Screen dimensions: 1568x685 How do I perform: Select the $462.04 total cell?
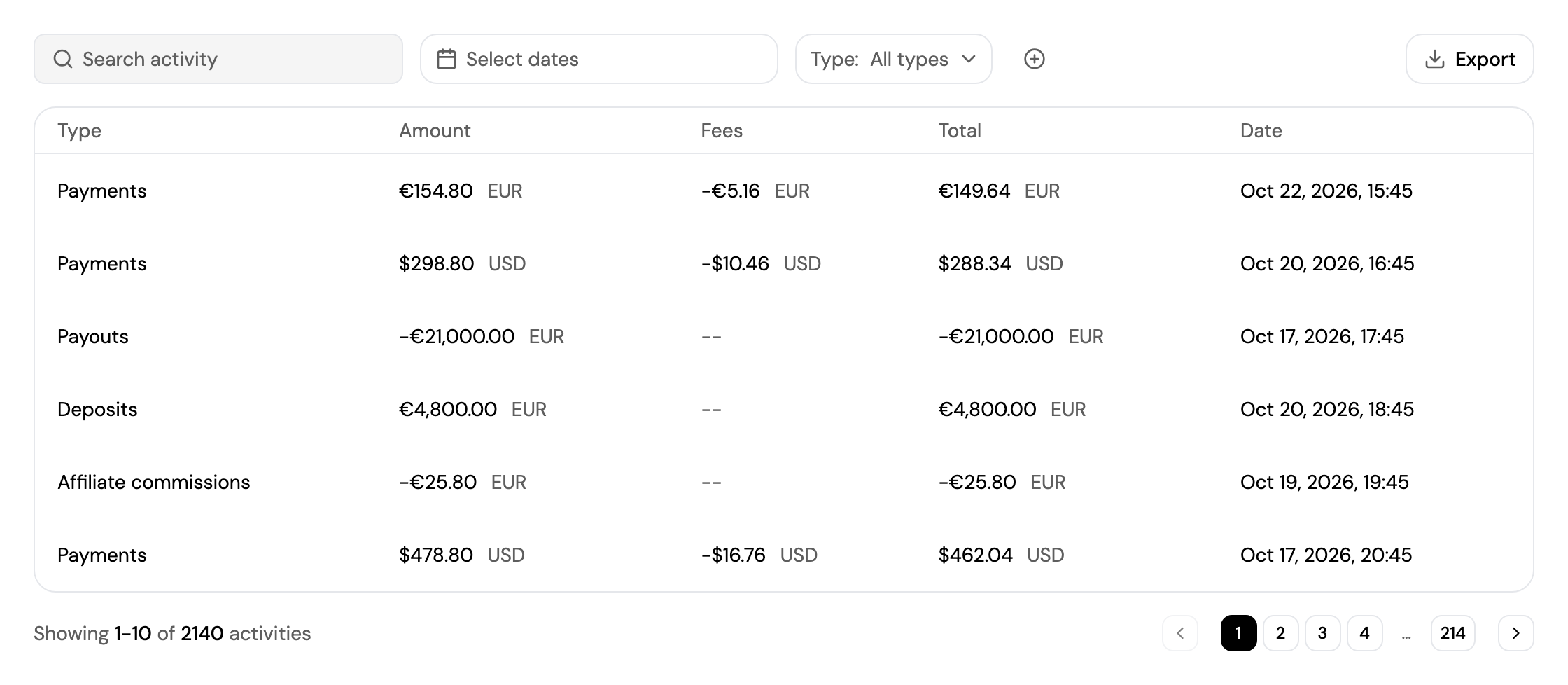coord(1001,555)
